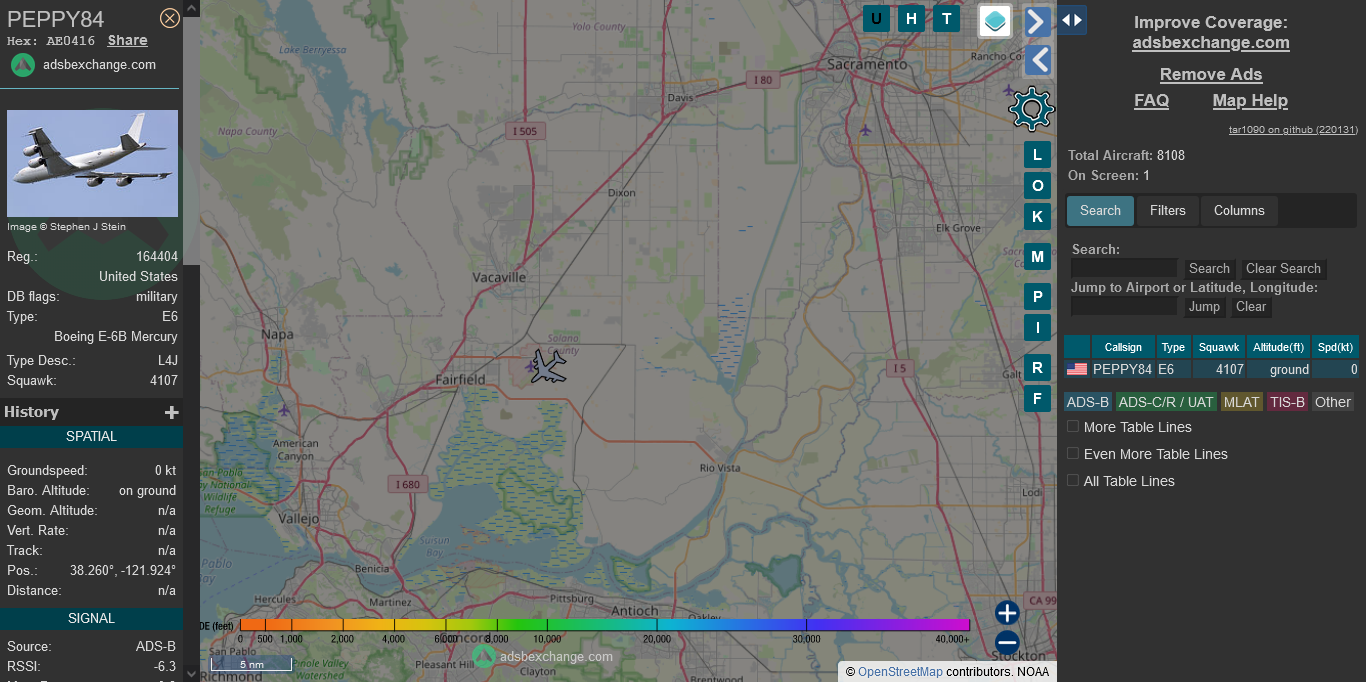Expand the History section plus icon

(172, 412)
